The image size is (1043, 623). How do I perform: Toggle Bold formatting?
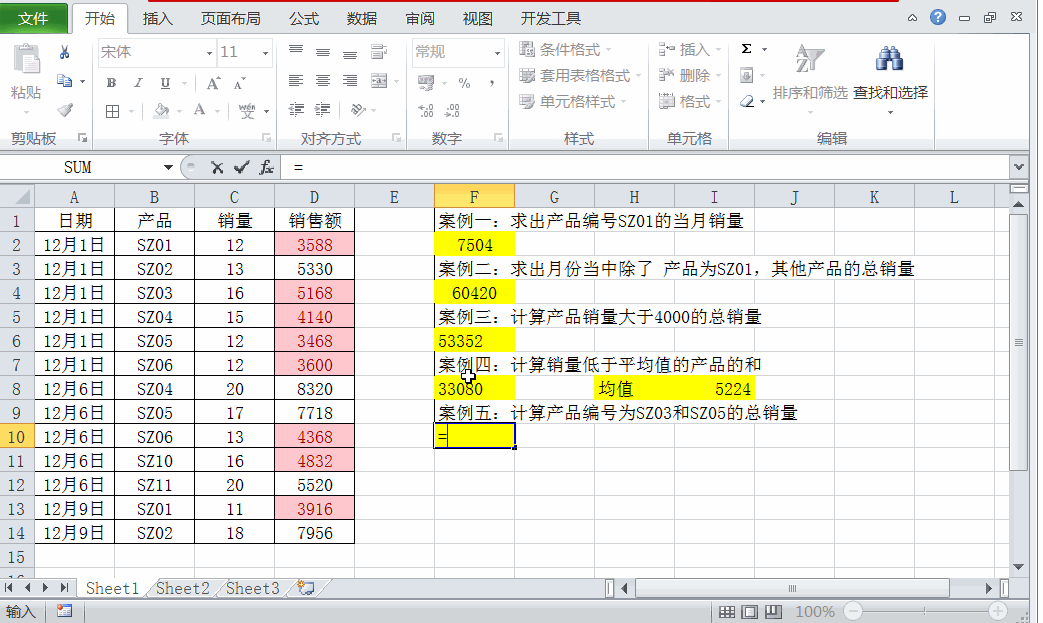point(111,82)
